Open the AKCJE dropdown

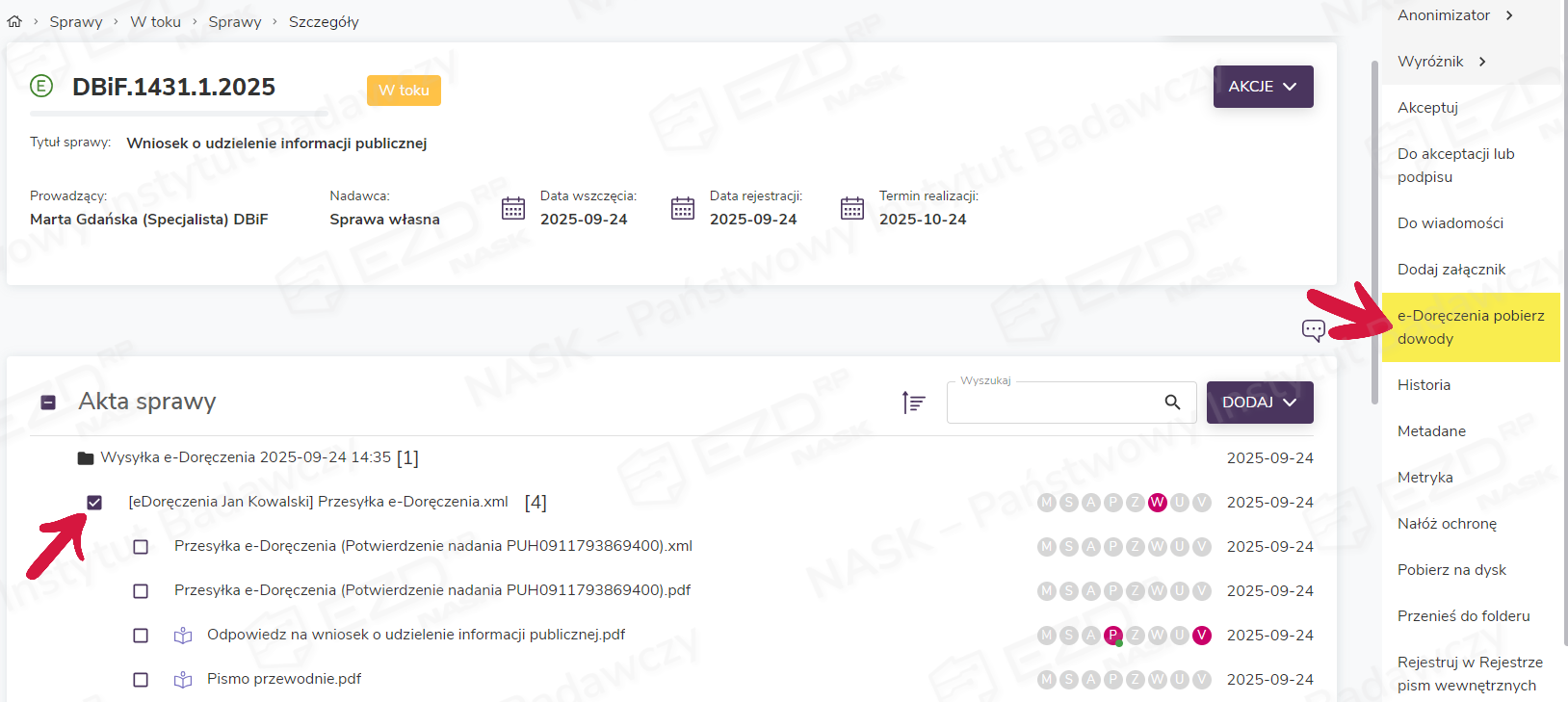tap(1263, 87)
